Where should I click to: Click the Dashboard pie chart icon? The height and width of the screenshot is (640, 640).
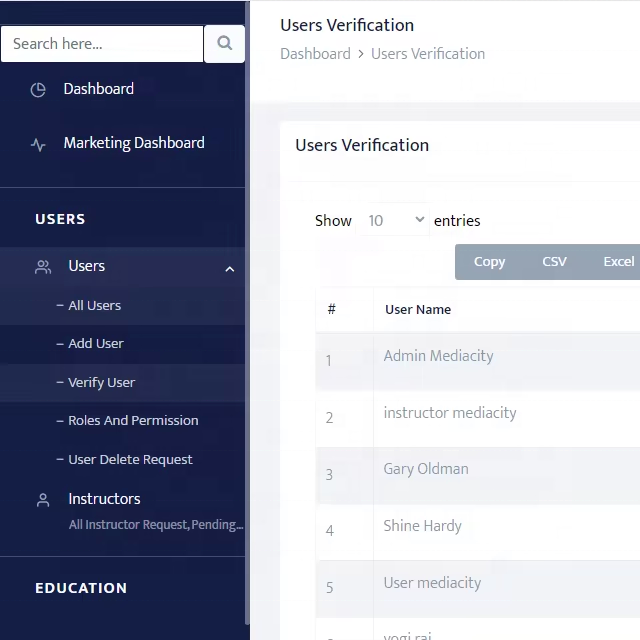pos(38,90)
